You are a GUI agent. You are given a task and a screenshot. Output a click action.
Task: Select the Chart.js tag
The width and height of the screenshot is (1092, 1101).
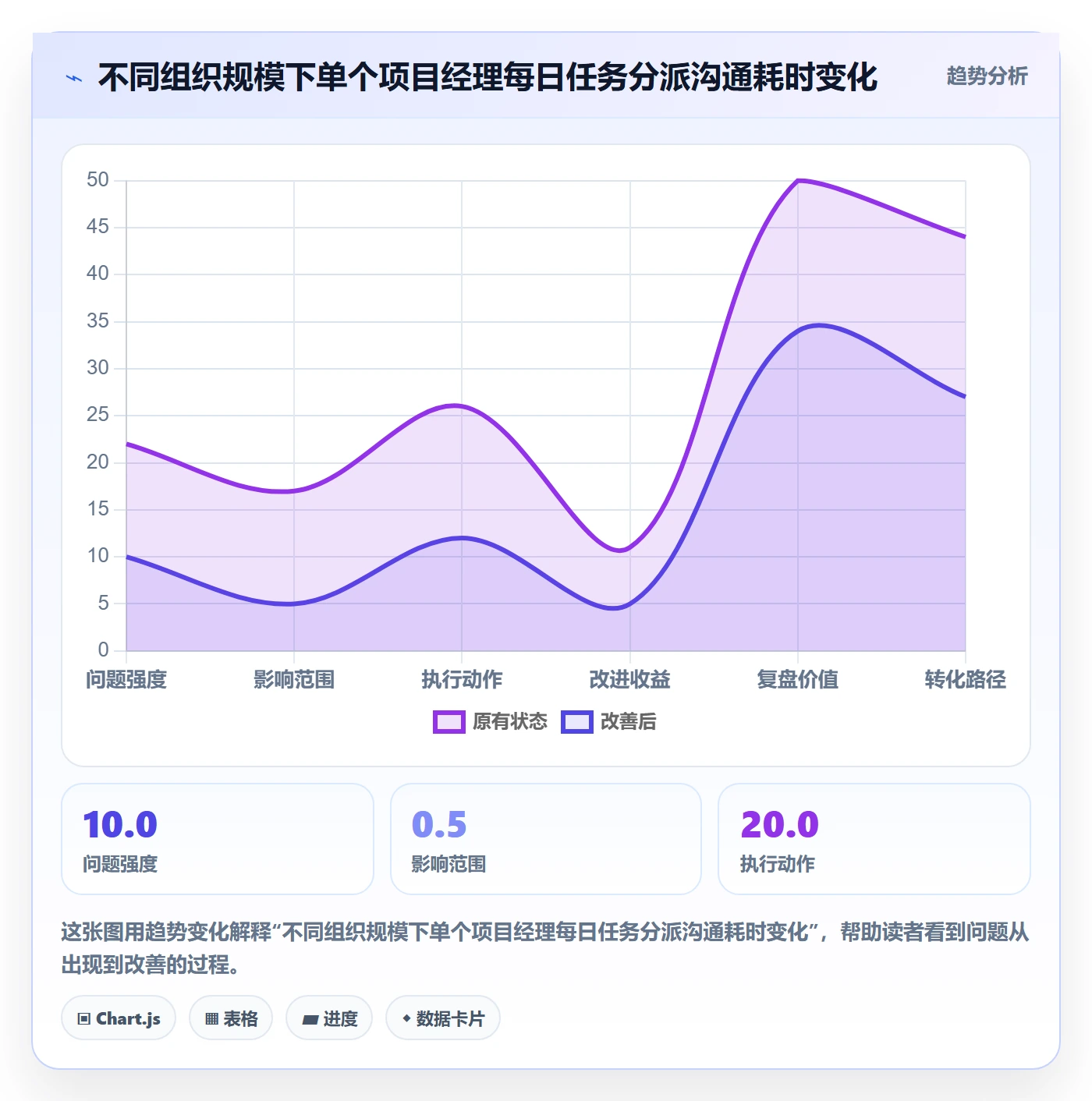tap(119, 1018)
